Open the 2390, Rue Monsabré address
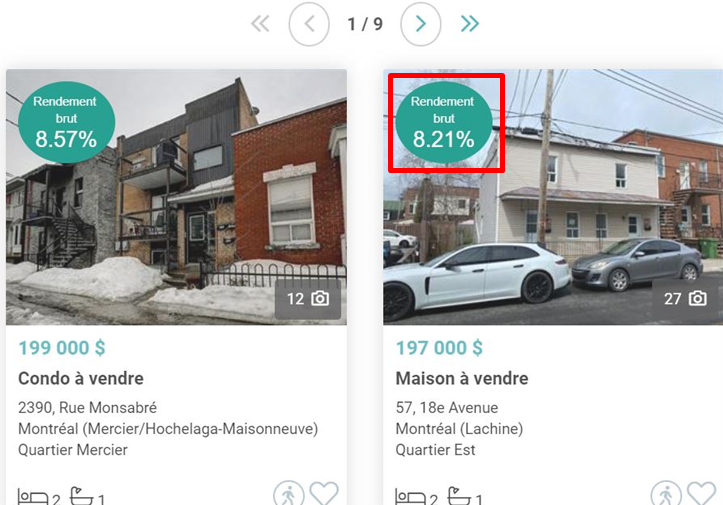 88,408
